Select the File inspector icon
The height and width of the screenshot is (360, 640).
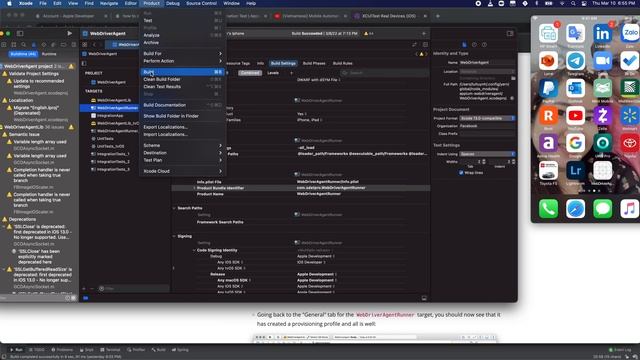(464, 44)
